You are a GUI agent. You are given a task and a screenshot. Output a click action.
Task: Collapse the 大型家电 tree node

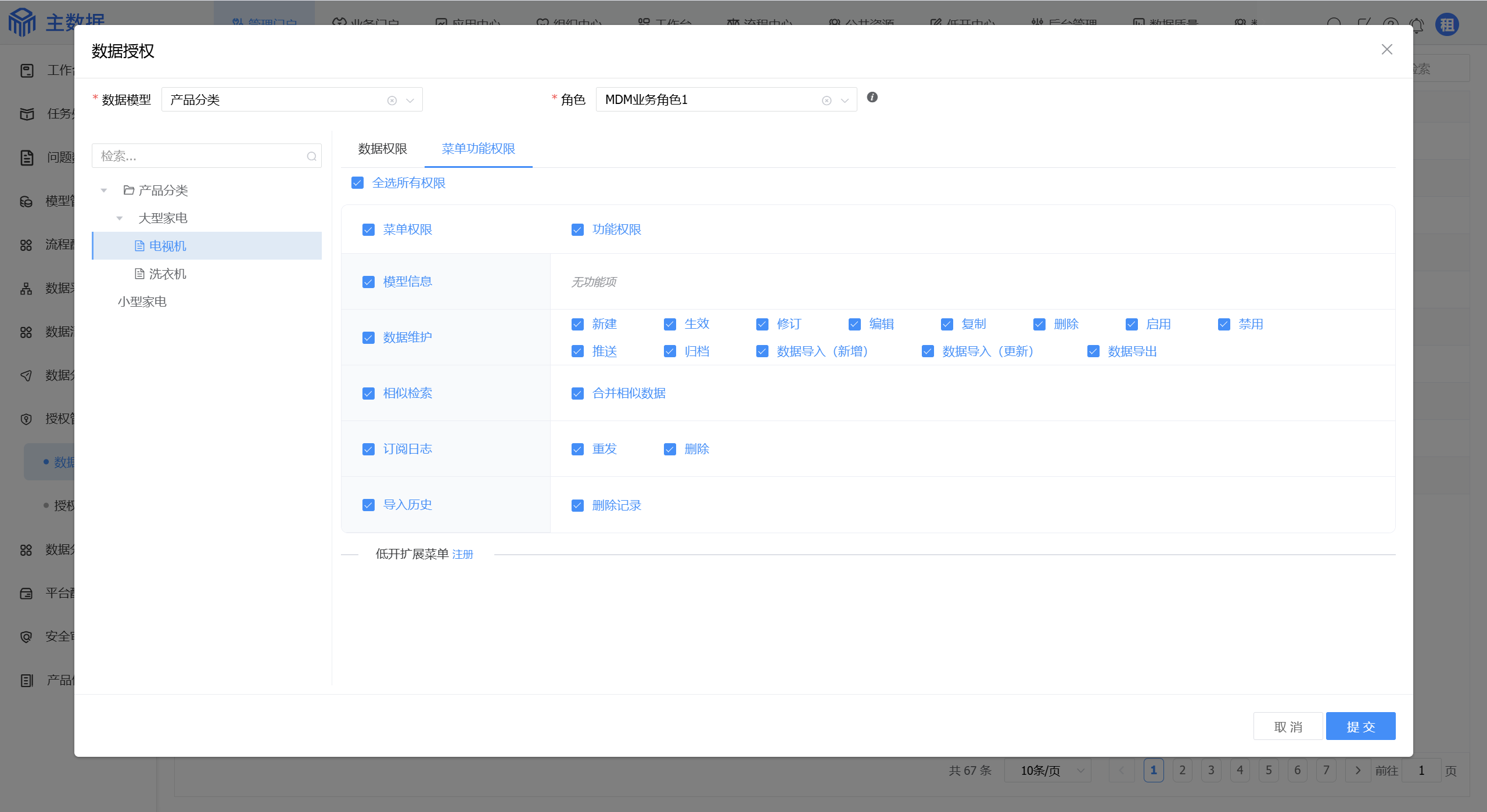[x=120, y=218]
